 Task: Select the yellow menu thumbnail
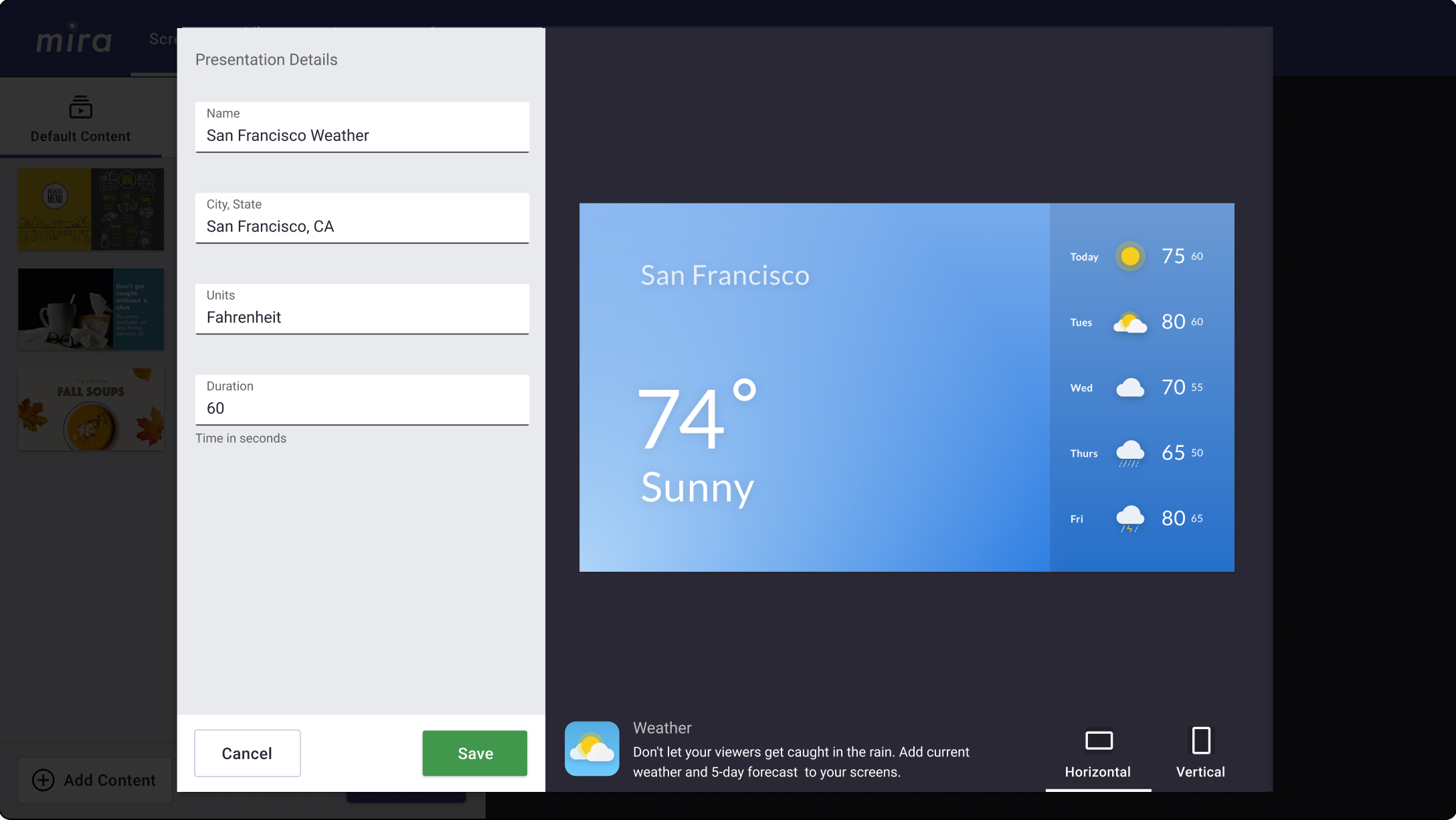pos(91,209)
